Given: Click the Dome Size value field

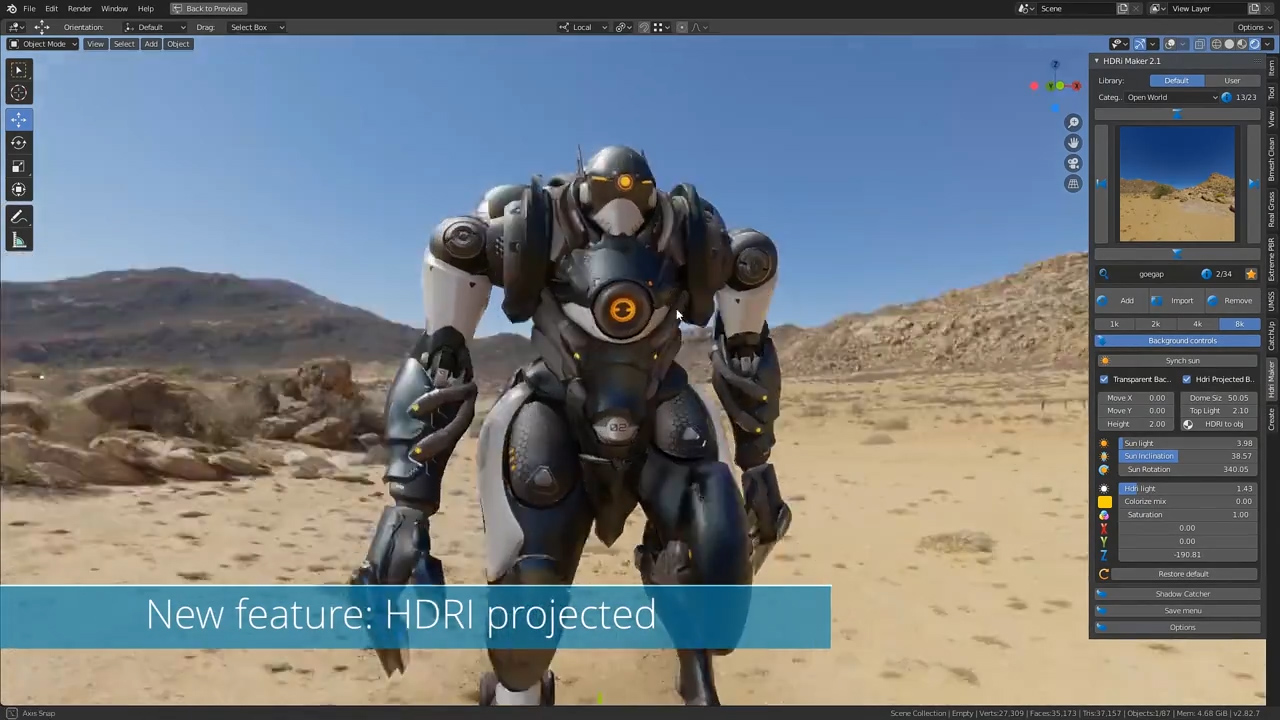Looking at the screenshot, I should click(1219, 398).
